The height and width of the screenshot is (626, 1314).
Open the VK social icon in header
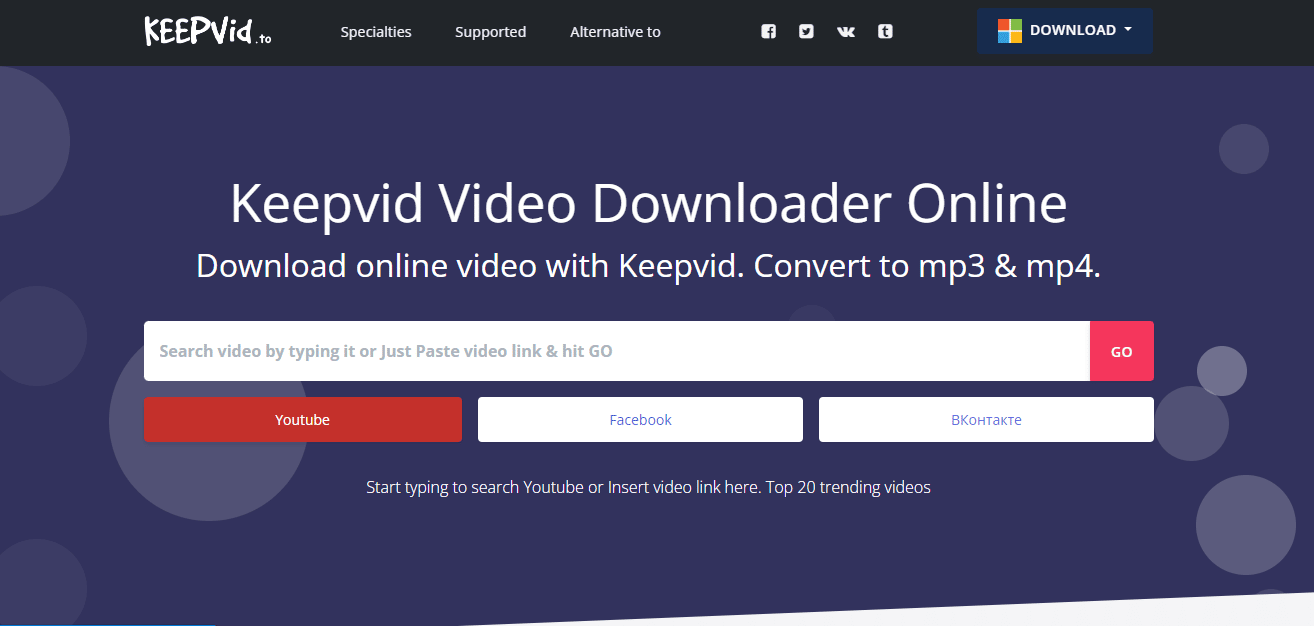pyautogui.click(x=846, y=31)
